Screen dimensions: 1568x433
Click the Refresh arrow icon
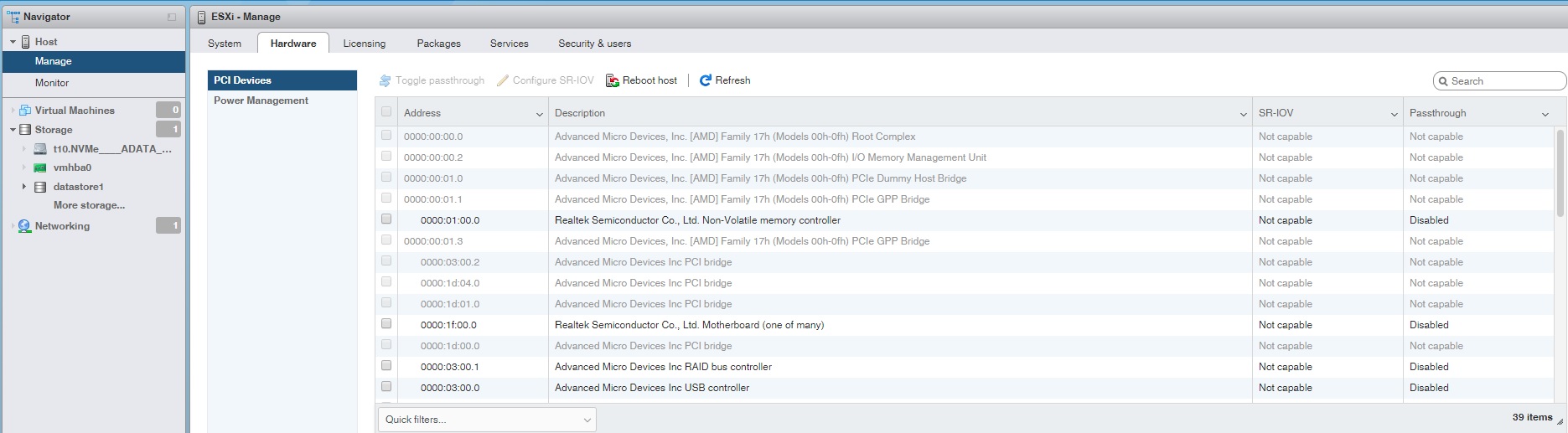pyautogui.click(x=706, y=80)
